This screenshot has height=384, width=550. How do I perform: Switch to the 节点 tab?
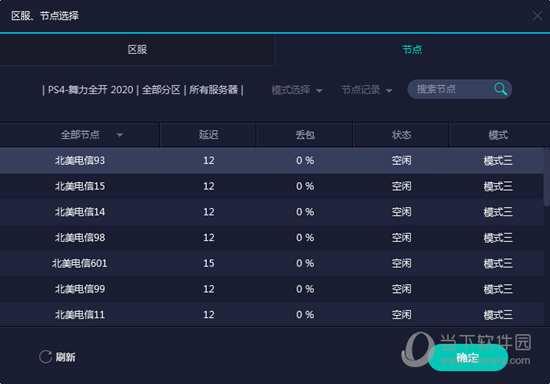[x=412, y=49]
